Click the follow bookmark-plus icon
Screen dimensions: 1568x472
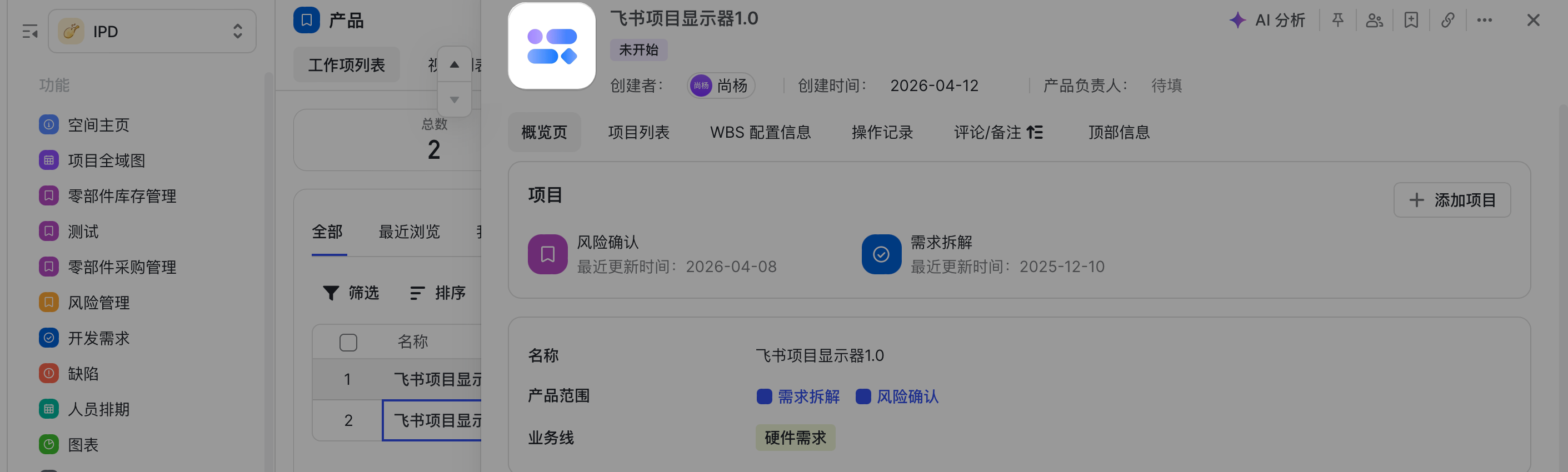[1411, 21]
